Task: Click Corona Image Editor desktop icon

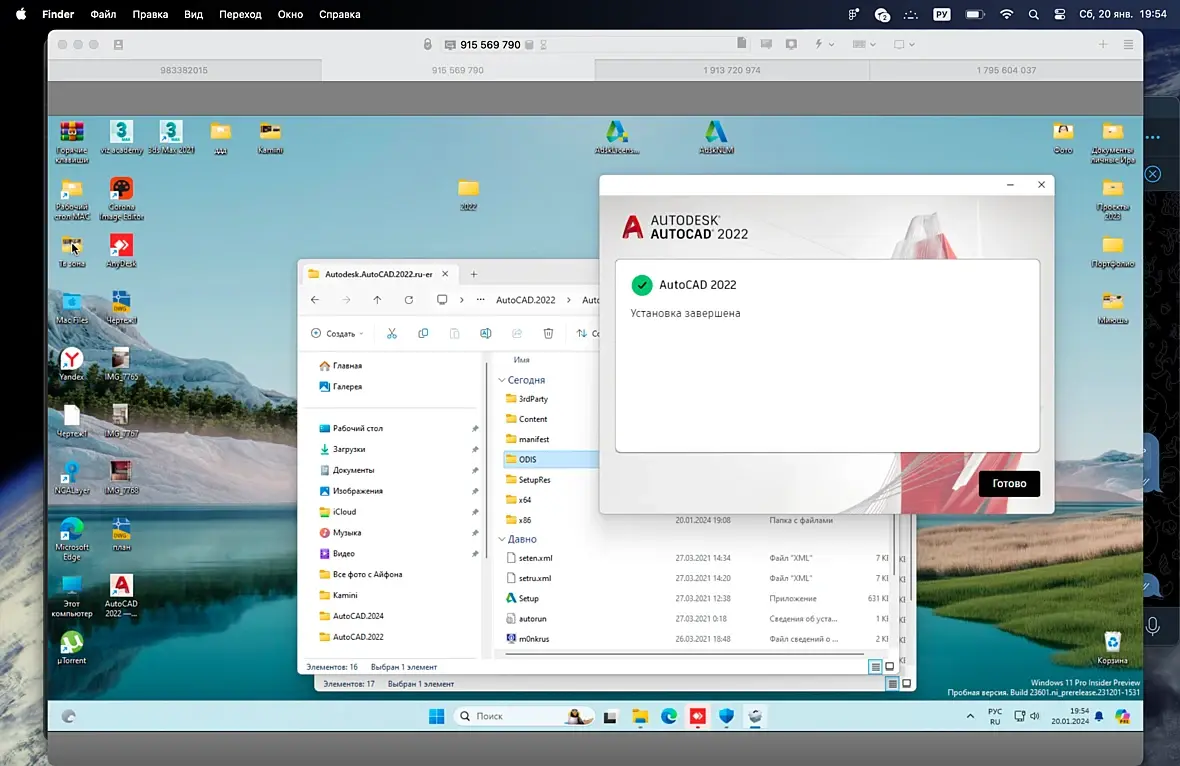Action: click(x=121, y=199)
